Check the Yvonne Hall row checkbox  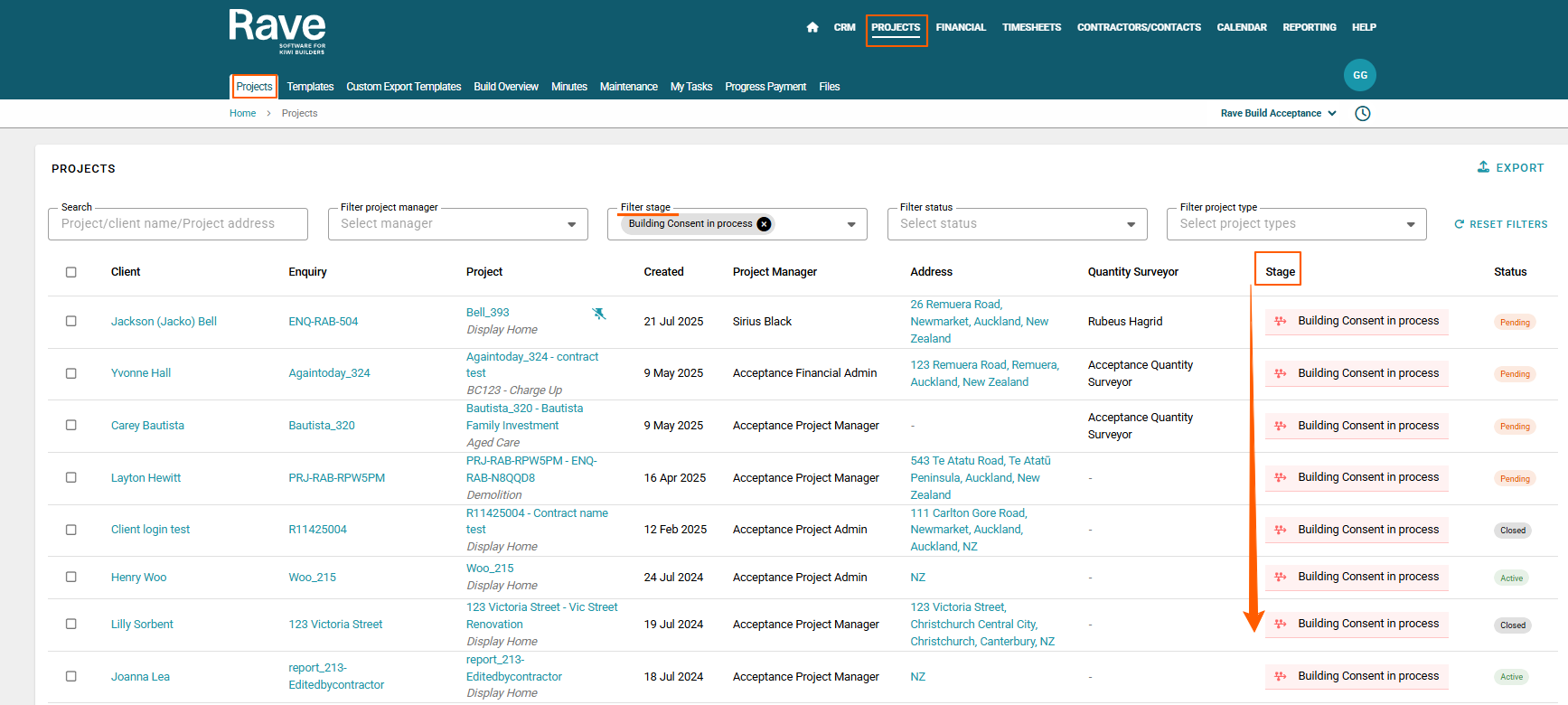[x=71, y=373]
